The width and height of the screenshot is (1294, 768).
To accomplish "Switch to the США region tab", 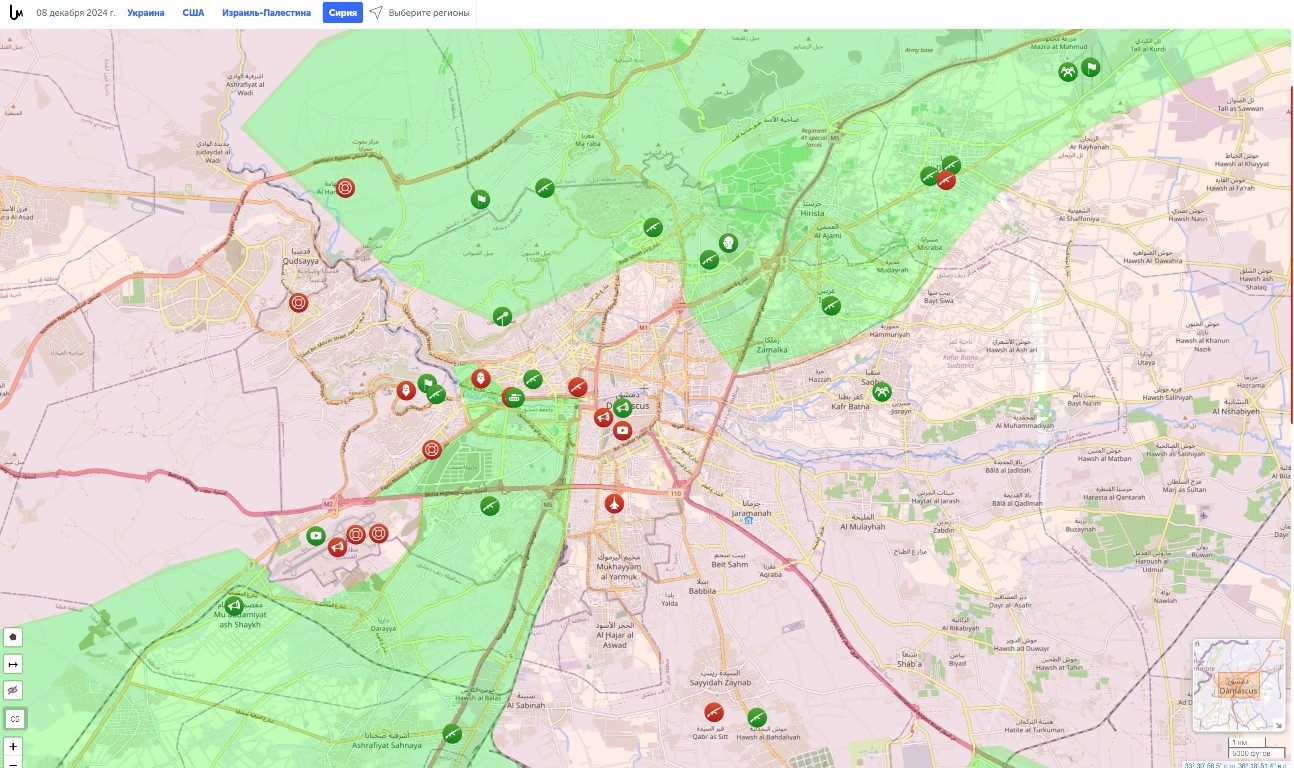I will 193,13.
